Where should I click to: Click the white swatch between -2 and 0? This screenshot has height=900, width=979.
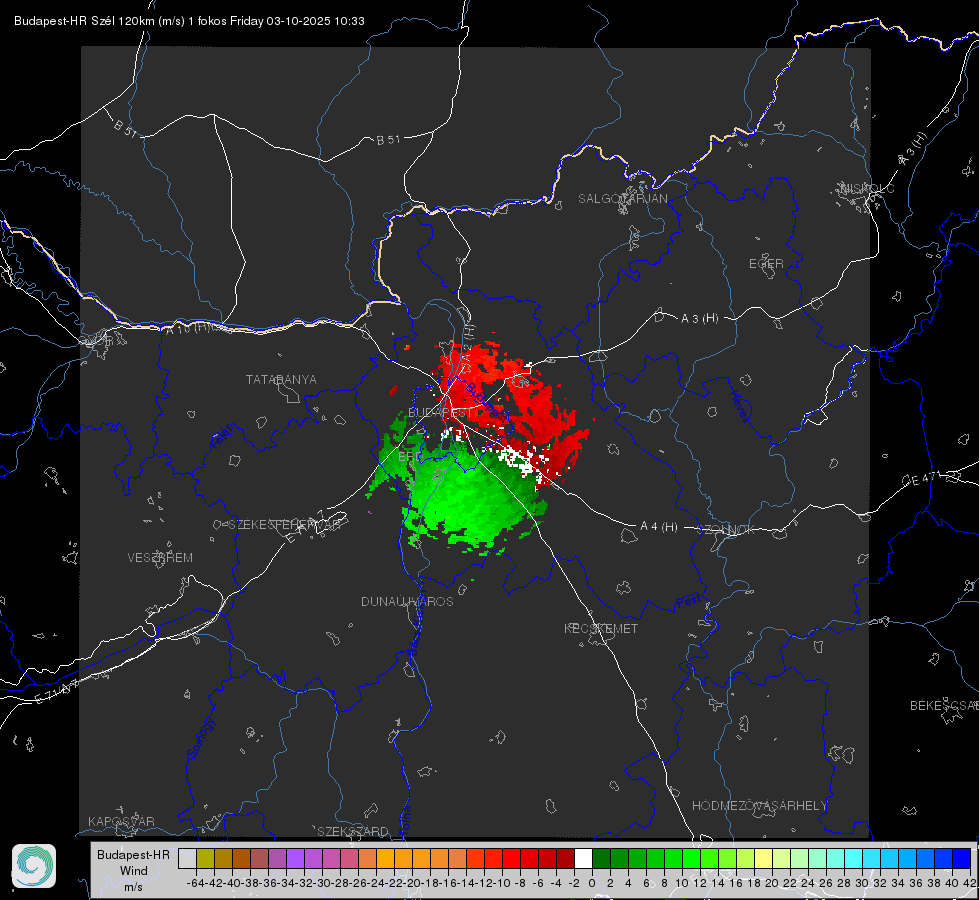tap(583, 858)
